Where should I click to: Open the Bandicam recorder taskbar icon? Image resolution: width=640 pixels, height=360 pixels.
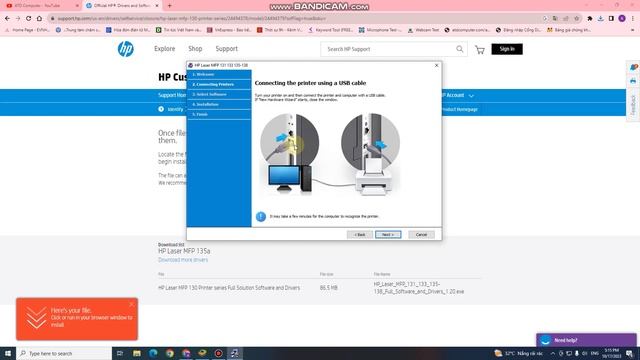pos(218,353)
